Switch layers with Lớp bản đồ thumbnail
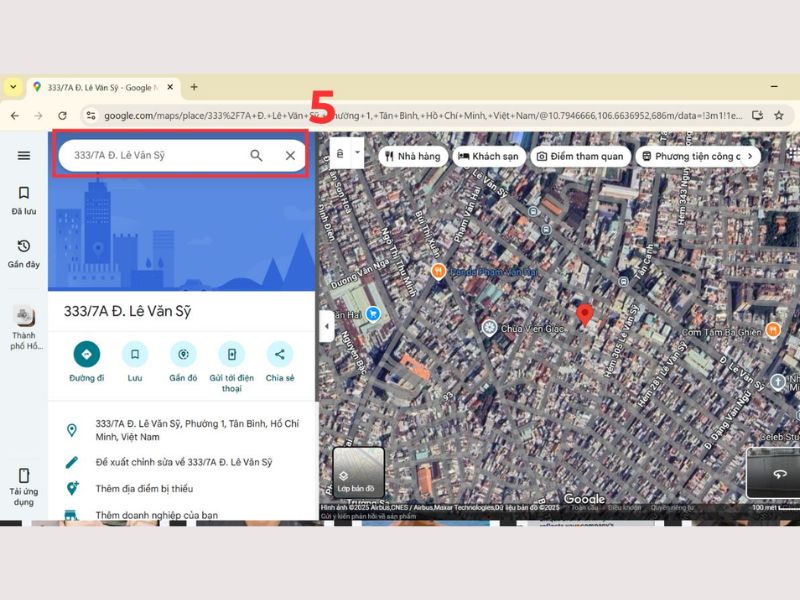The width and height of the screenshot is (800, 600). pyautogui.click(x=358, y=473)
